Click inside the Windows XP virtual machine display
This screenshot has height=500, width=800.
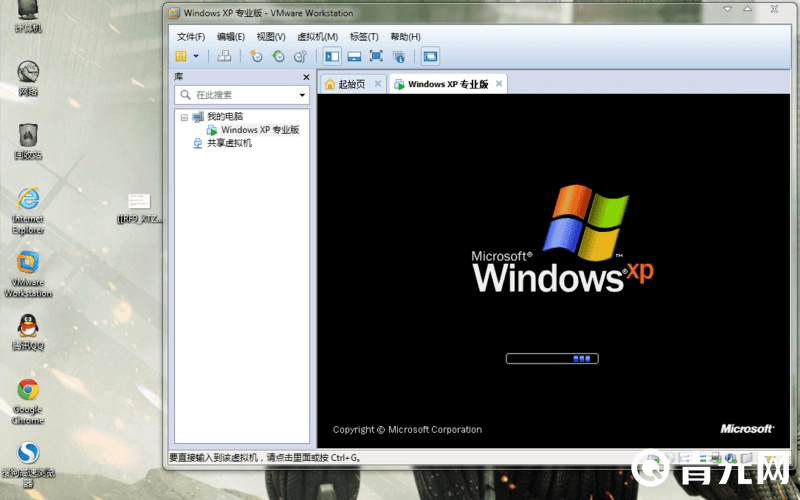(x=554, y=271)
